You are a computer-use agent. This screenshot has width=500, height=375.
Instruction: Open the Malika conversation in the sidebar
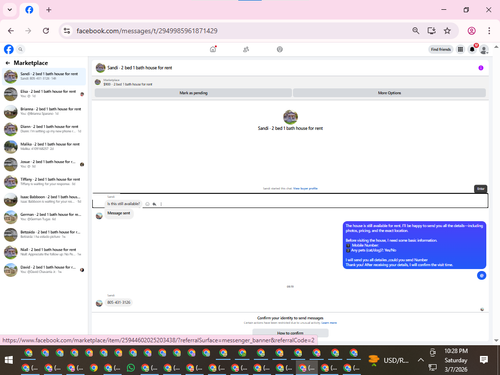pyautogui.click(x=44, y=147)
